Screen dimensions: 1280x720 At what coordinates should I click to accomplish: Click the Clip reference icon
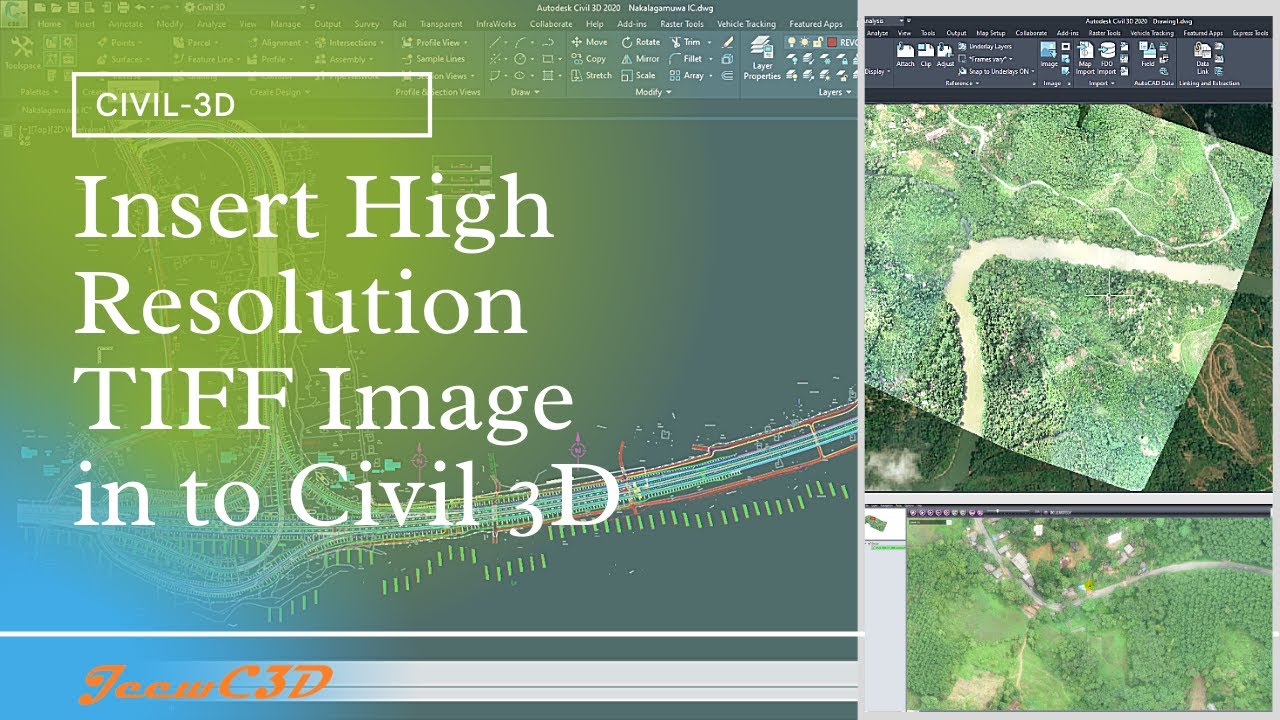click(x=926, y=54)
